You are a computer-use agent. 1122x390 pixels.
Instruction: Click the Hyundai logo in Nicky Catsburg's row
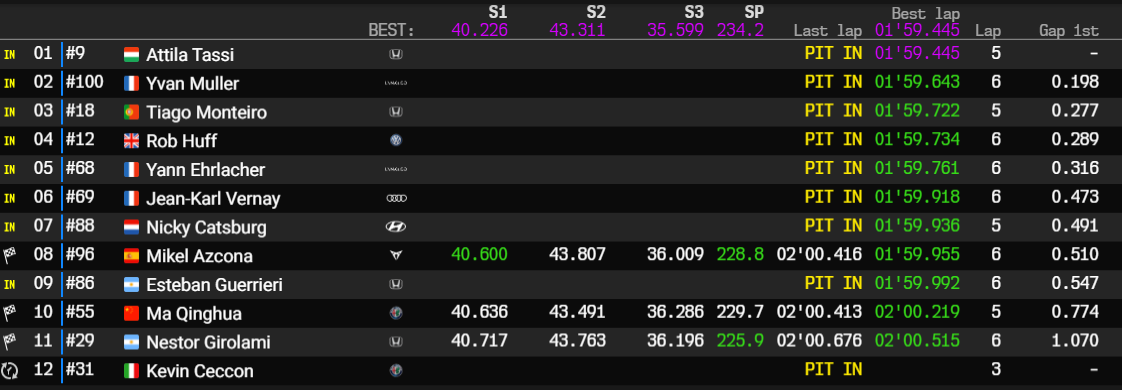[395, 227]
